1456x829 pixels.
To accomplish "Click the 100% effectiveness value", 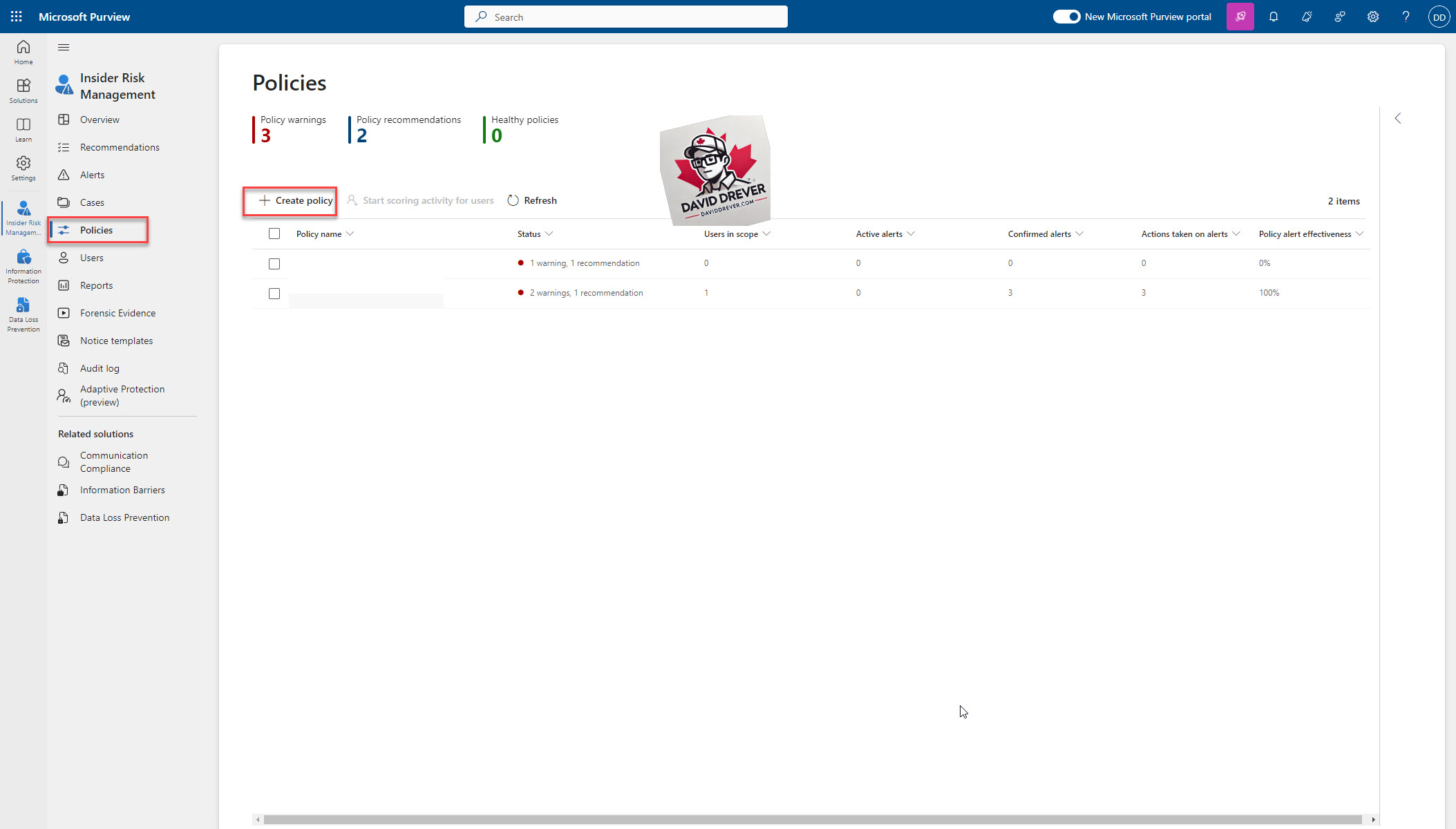I will pyautogui.click(x=1269, y=293).
